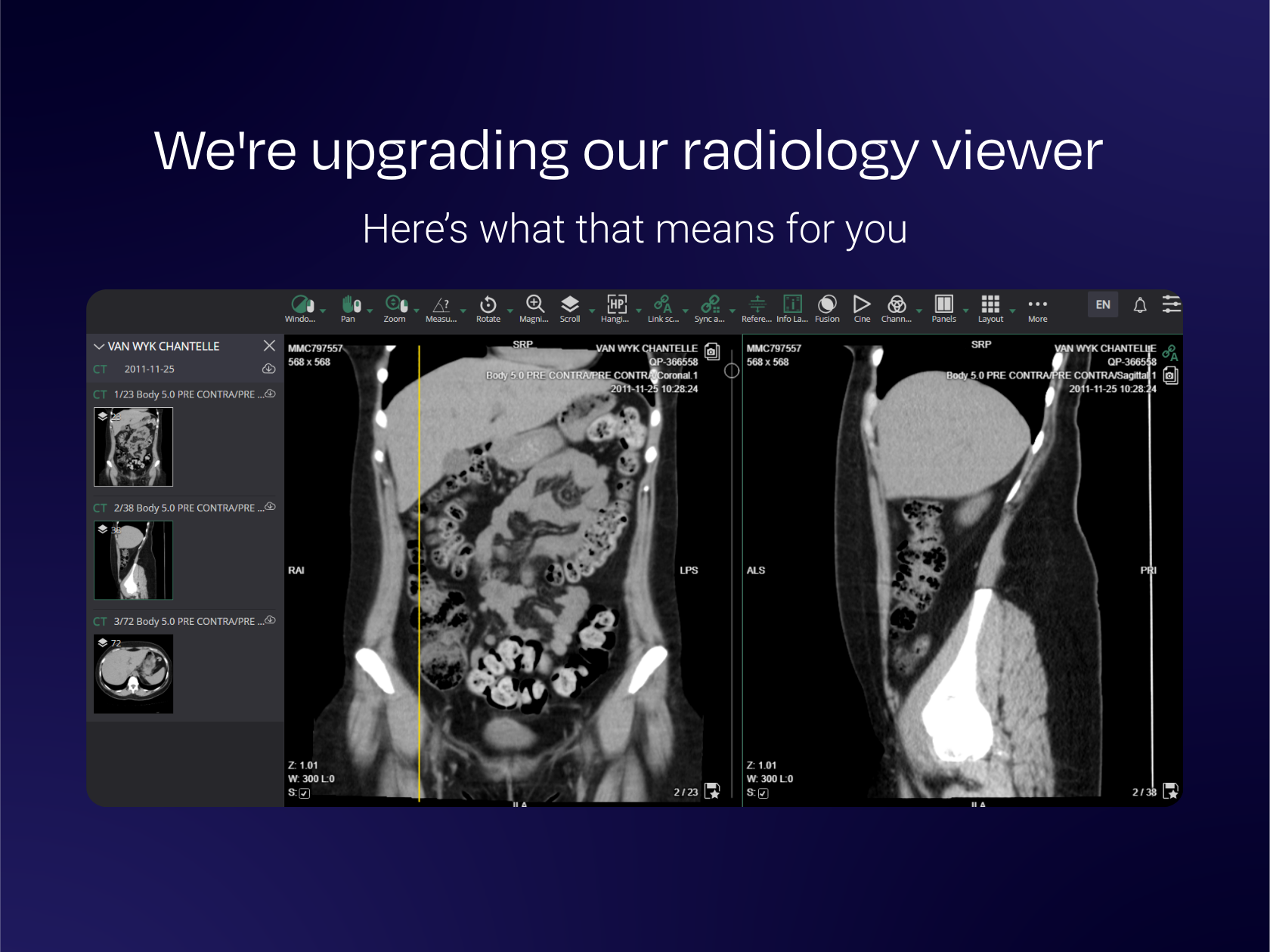This screenshot has height=952, width=1270.
Task: Toggle Info Labels on the viewports
Action: pos(791,305)
